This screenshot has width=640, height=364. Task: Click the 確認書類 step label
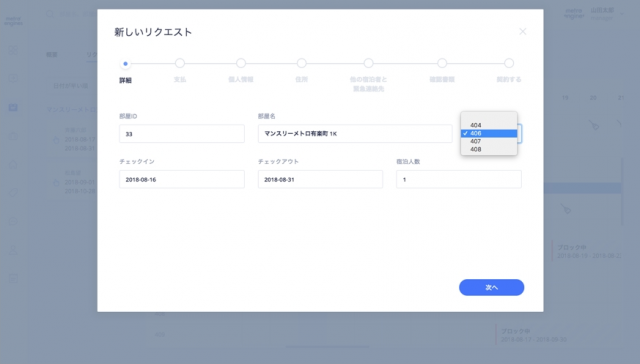click(x=442, y=80)
